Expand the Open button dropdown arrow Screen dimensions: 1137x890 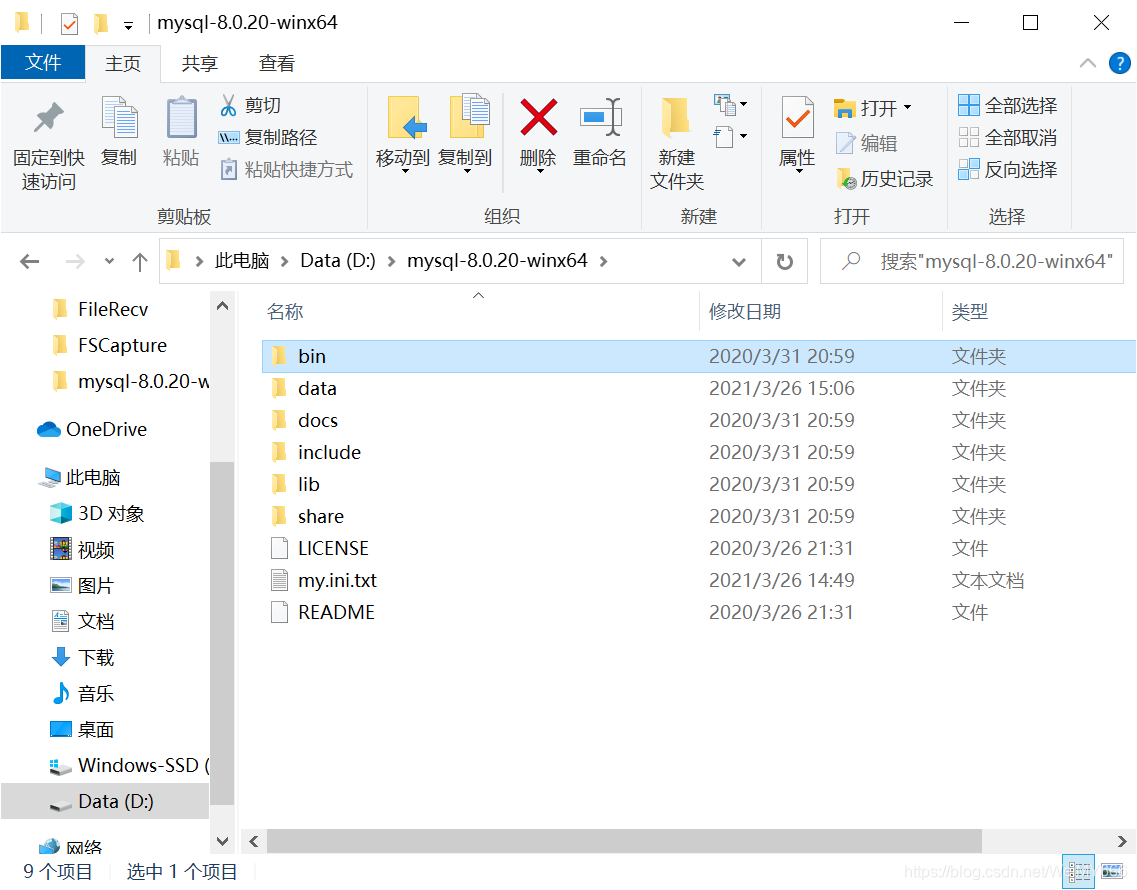tap(907, 107)
